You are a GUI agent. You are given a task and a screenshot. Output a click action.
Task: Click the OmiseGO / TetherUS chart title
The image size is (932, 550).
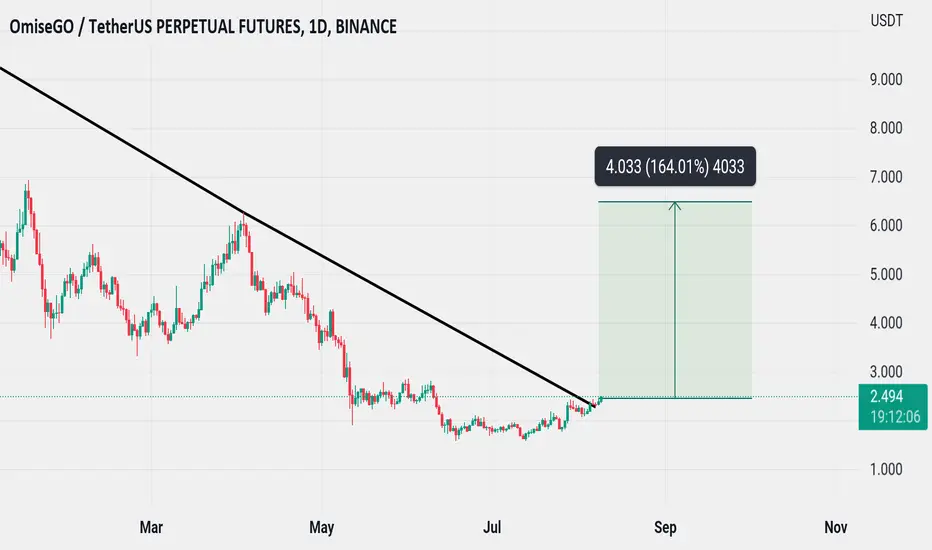(x=203, y=27)
